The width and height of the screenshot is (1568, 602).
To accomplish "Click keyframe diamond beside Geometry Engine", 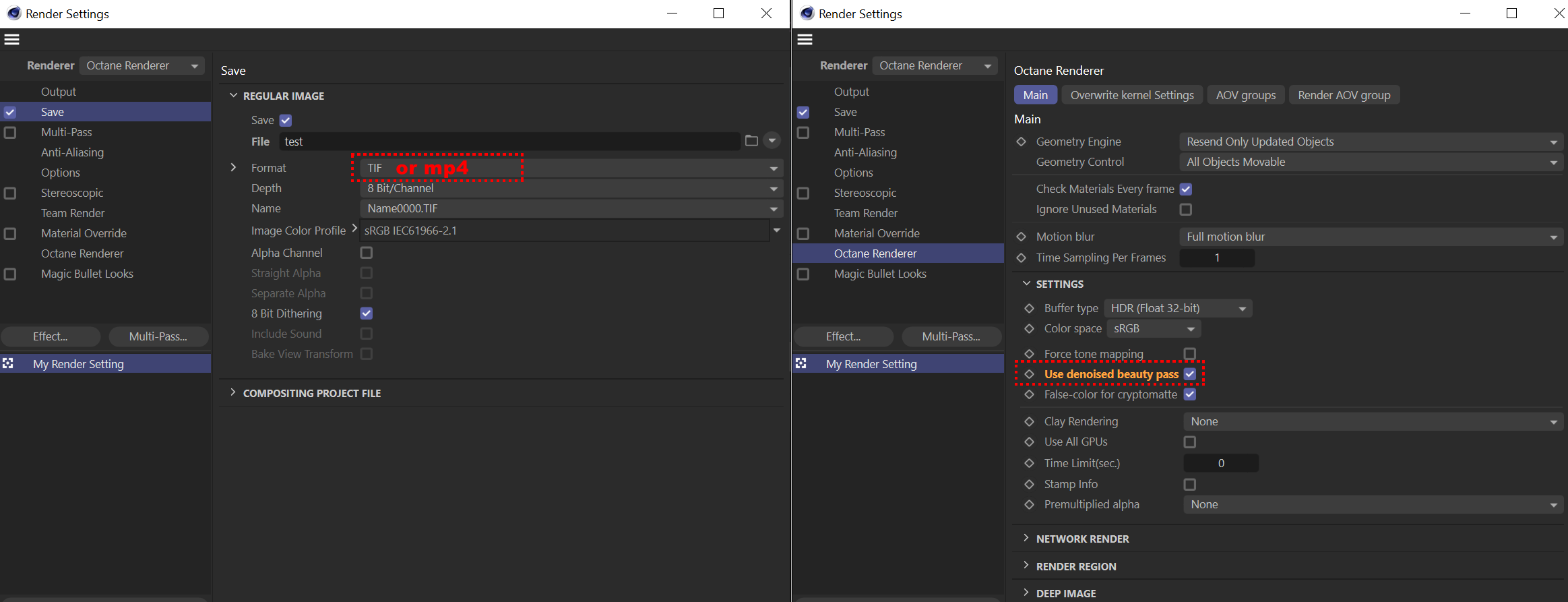I will pyautogui.click(x=1021, y=142).
